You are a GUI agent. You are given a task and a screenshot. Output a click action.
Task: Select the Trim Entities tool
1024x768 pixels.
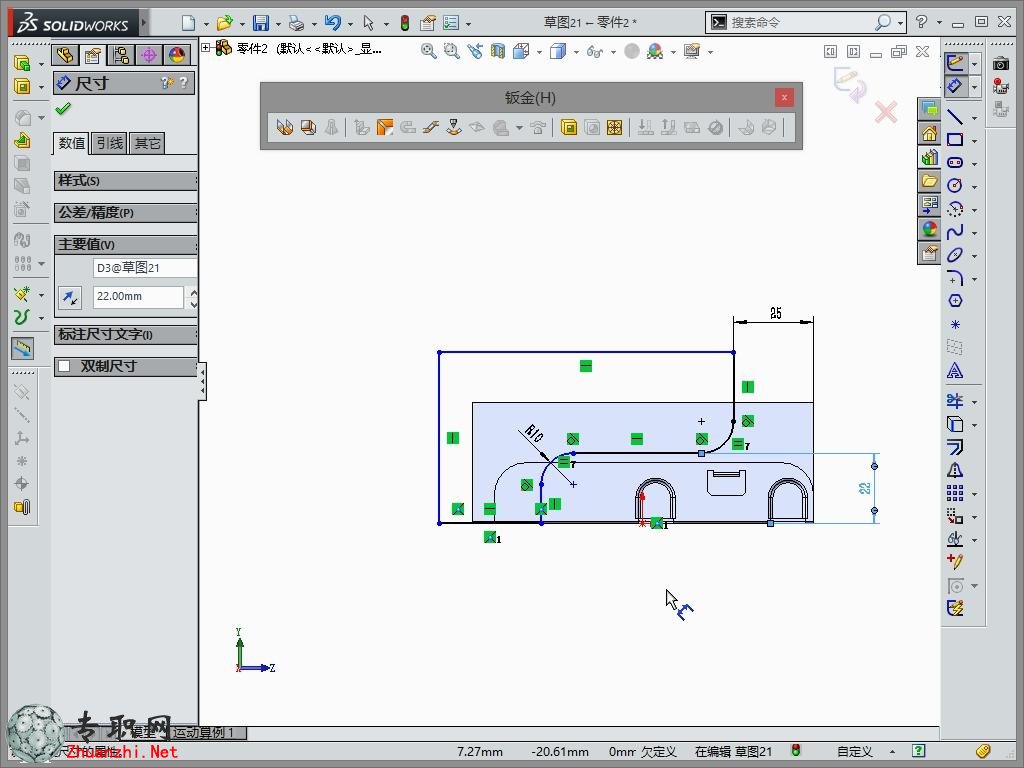point(955,400)
